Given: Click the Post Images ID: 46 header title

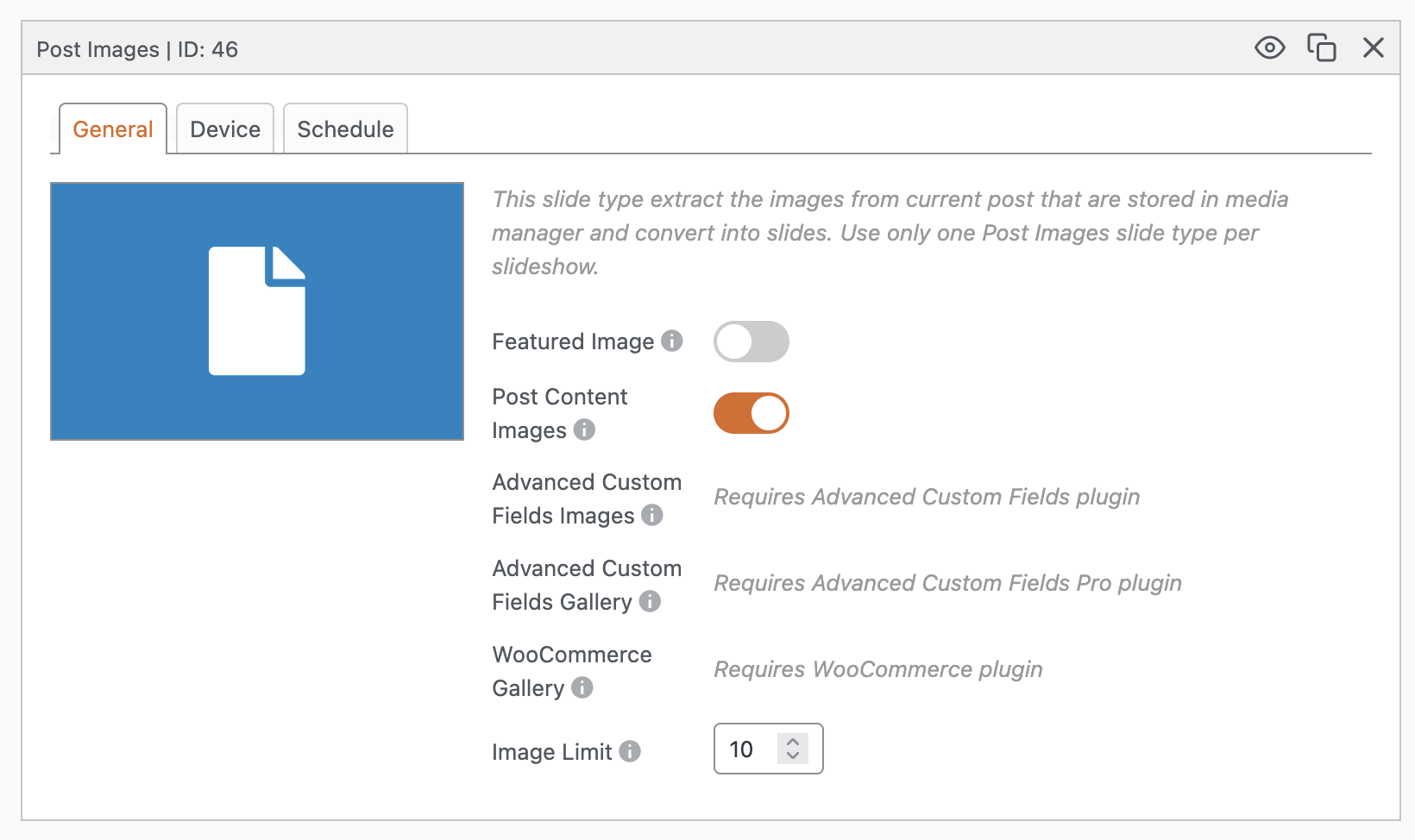Looking at the screenshot, I should (x=137, y=49).
